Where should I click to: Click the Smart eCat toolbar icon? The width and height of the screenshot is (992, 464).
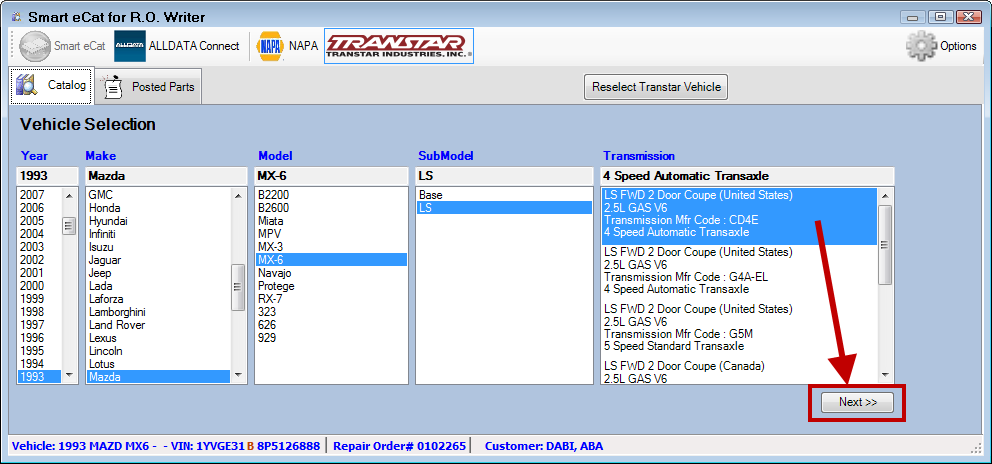pyautogui.click(x=35, y=46)
